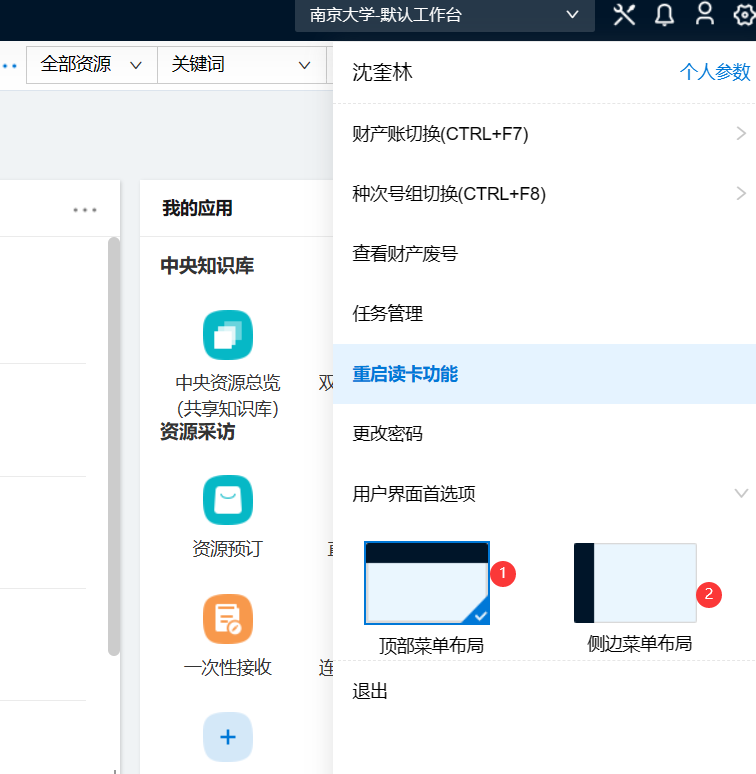Click the 中央知识库 section heading

tap(207, 266)
